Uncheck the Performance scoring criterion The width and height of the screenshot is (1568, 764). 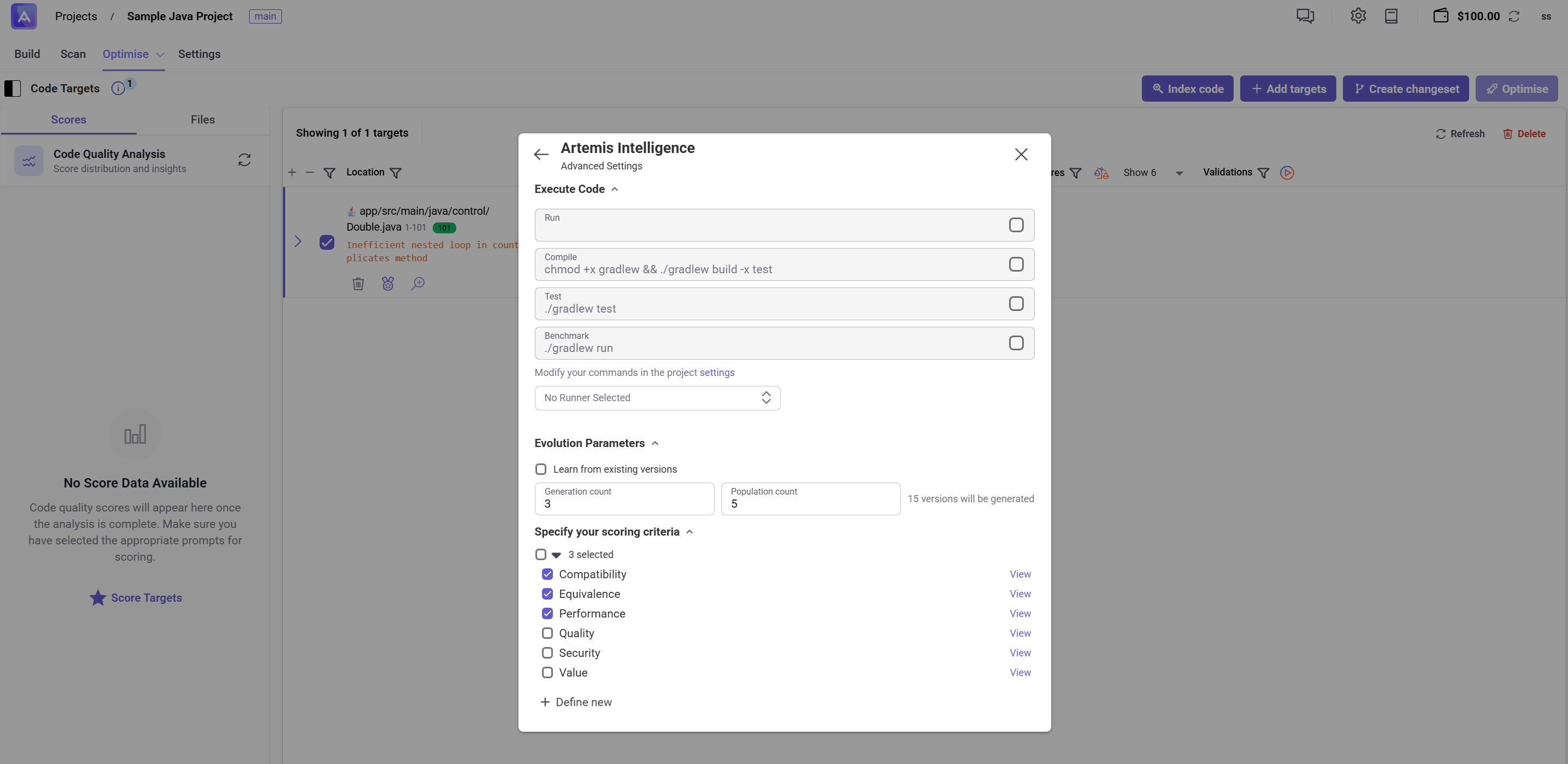[x=547, y=613]
